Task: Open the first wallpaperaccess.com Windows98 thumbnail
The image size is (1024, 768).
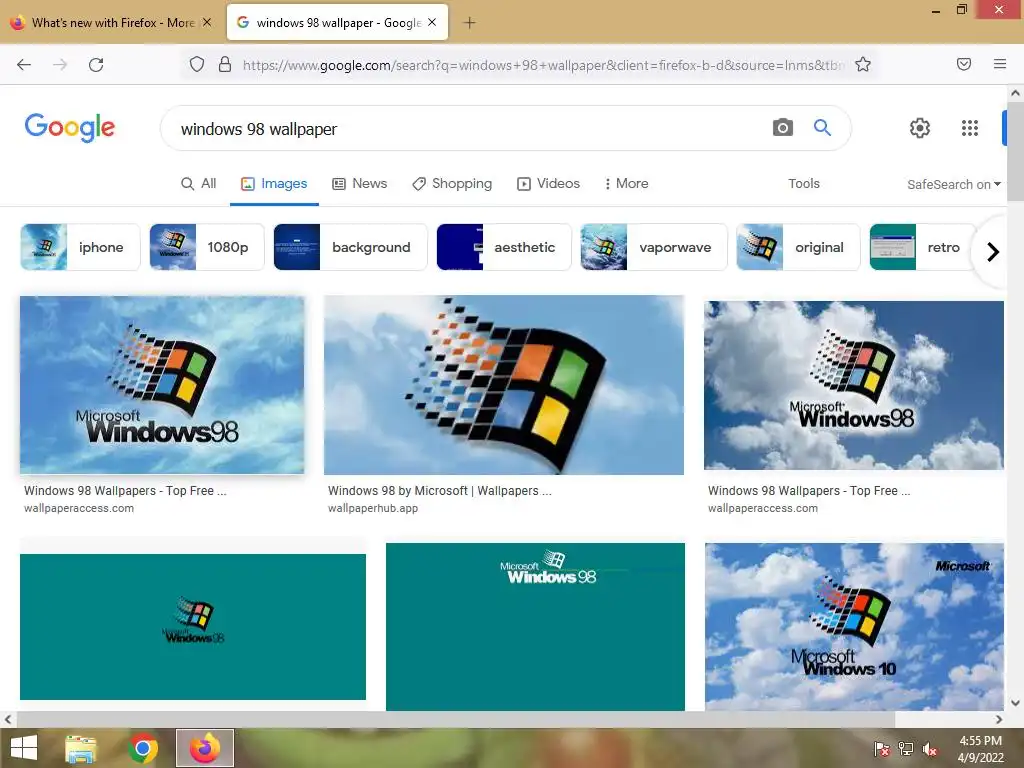Action: click(162, 385)
